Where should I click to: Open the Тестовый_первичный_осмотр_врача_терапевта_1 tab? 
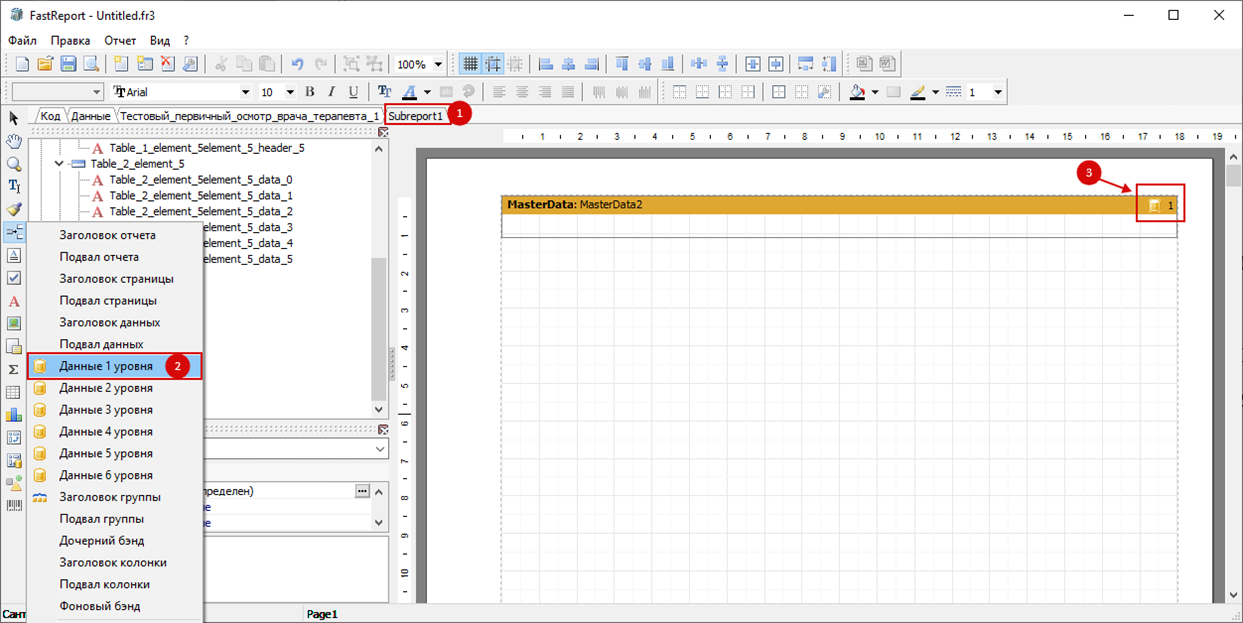[250, 116]
